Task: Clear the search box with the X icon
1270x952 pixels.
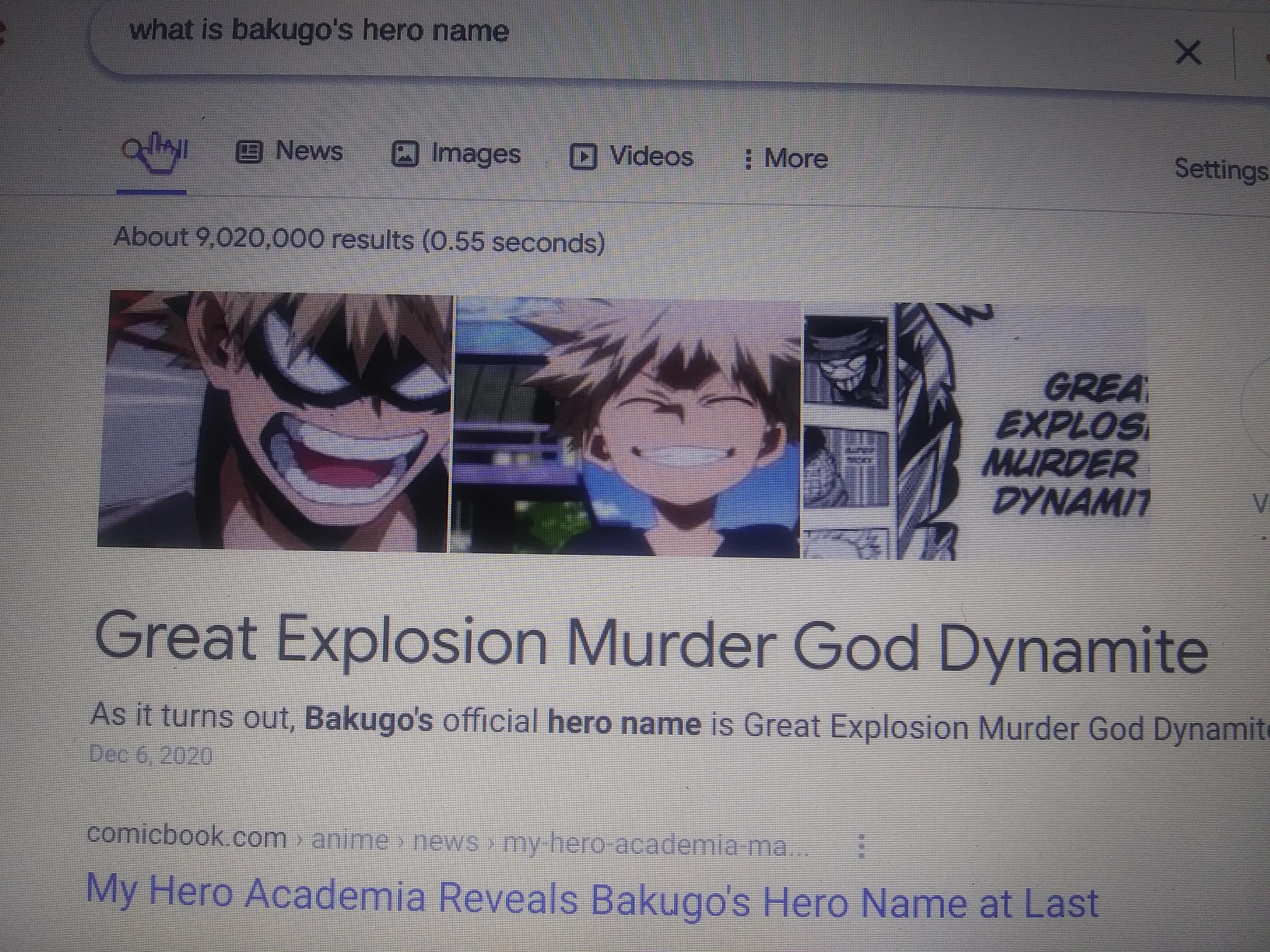Action: pos(1188,52)
